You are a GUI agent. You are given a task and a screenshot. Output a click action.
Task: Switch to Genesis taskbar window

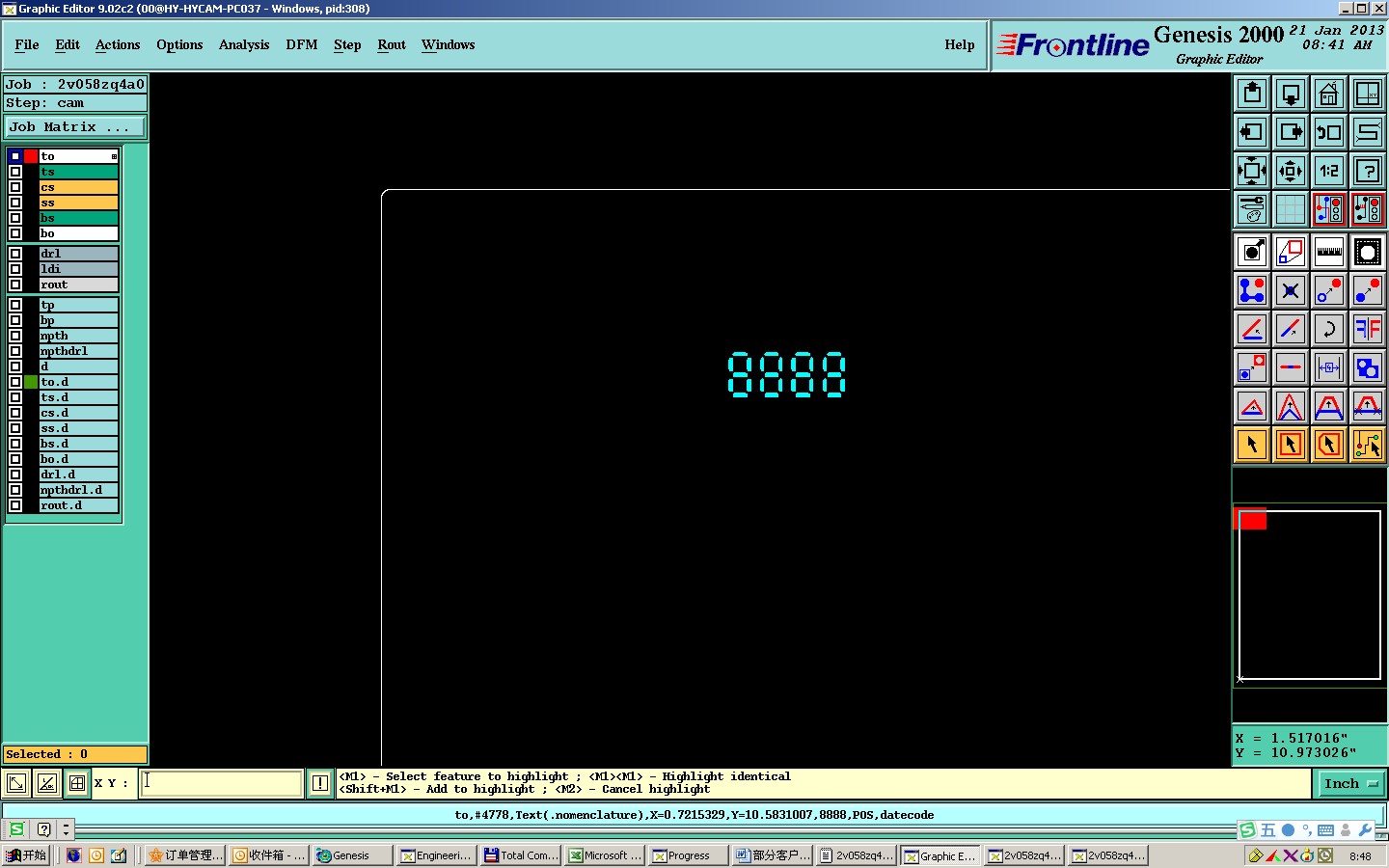tap(353, 855)
